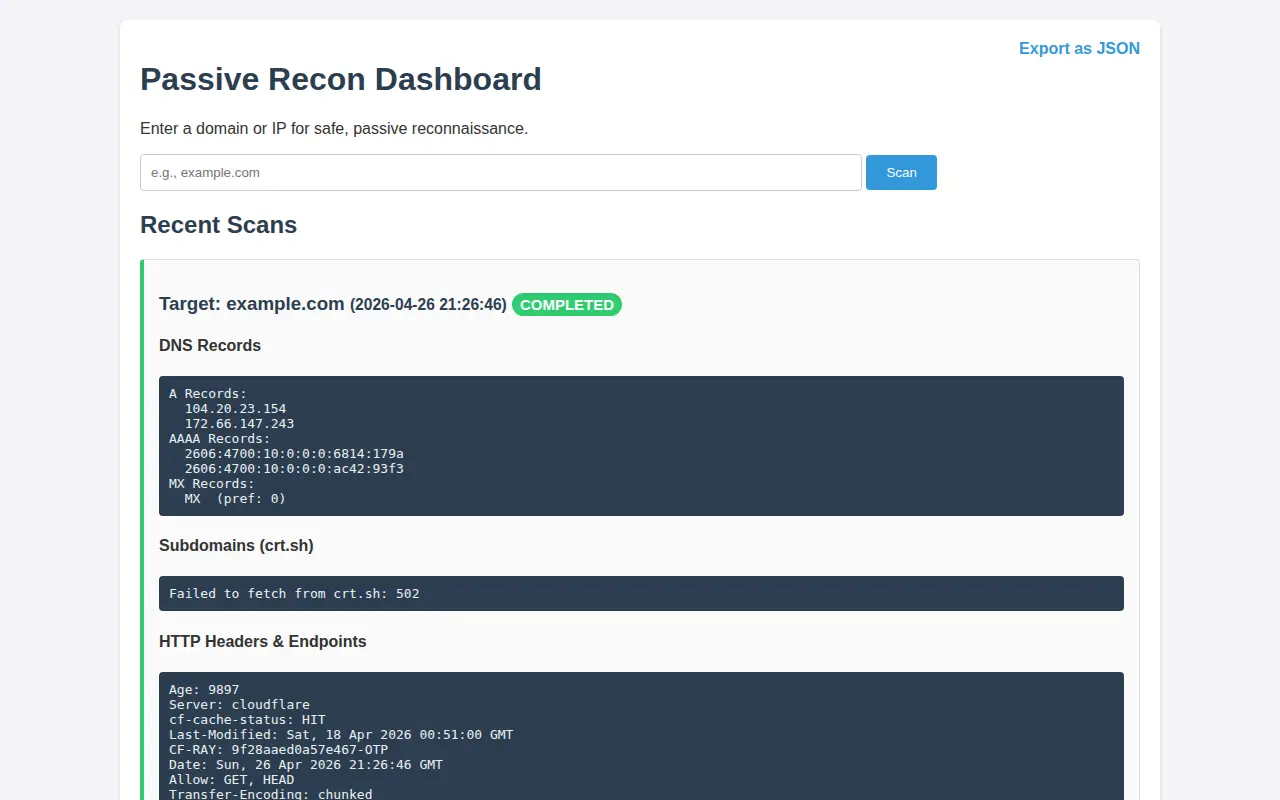Select the Date: Sun, 26 Apr 2026 line
Image resolution: width=1280 pixels, height=800 pixels.
[x=306, y=764]
